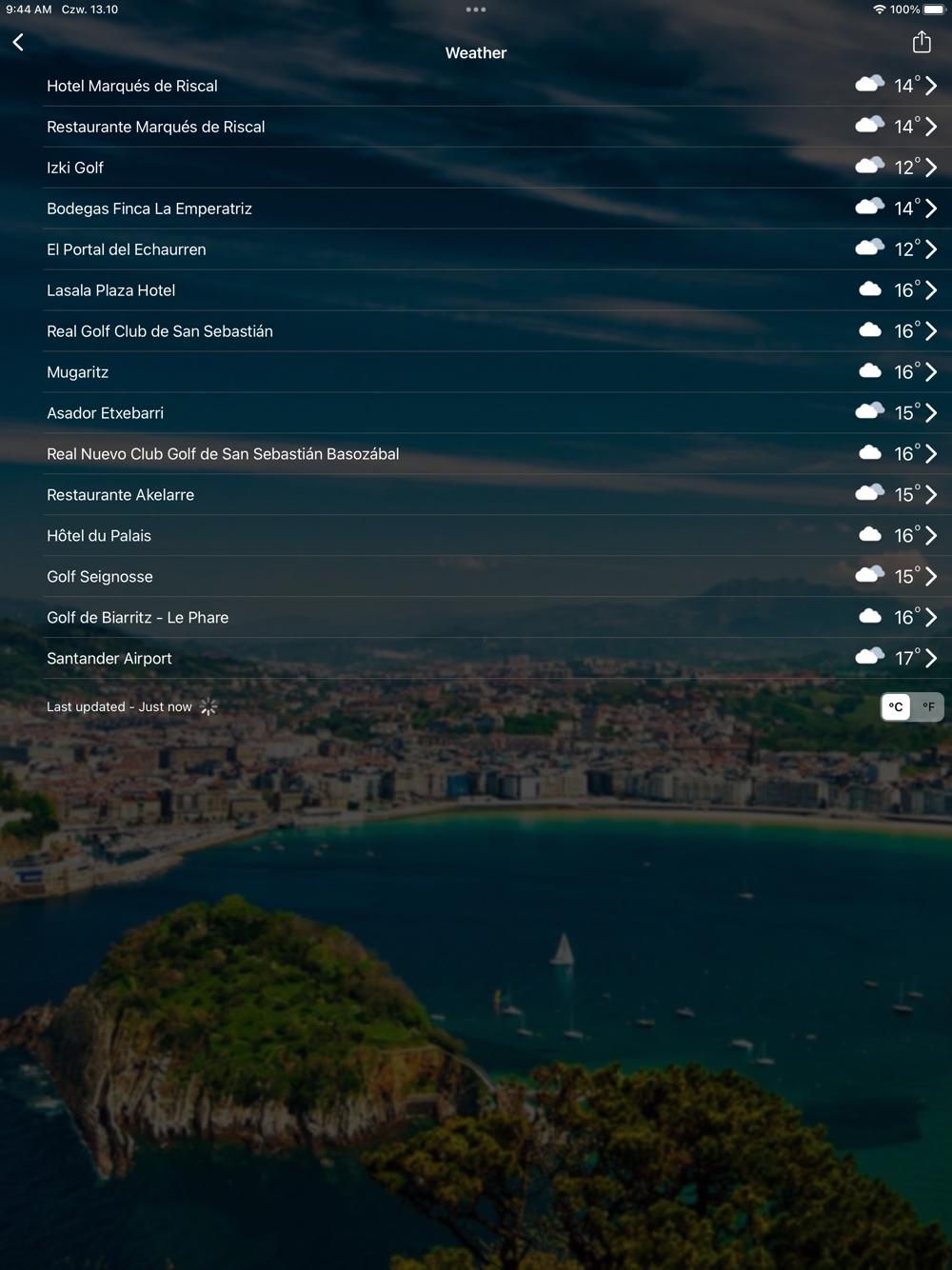Click cloud icon for Hôtel du Palais
Viewport: 952px width, 1270px height.
(870, 535)
